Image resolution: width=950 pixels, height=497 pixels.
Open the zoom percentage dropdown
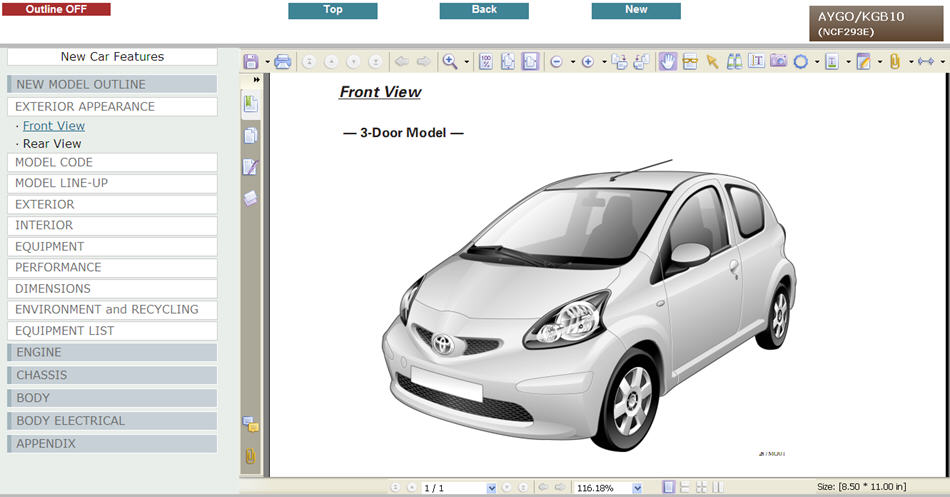[637, 488]
